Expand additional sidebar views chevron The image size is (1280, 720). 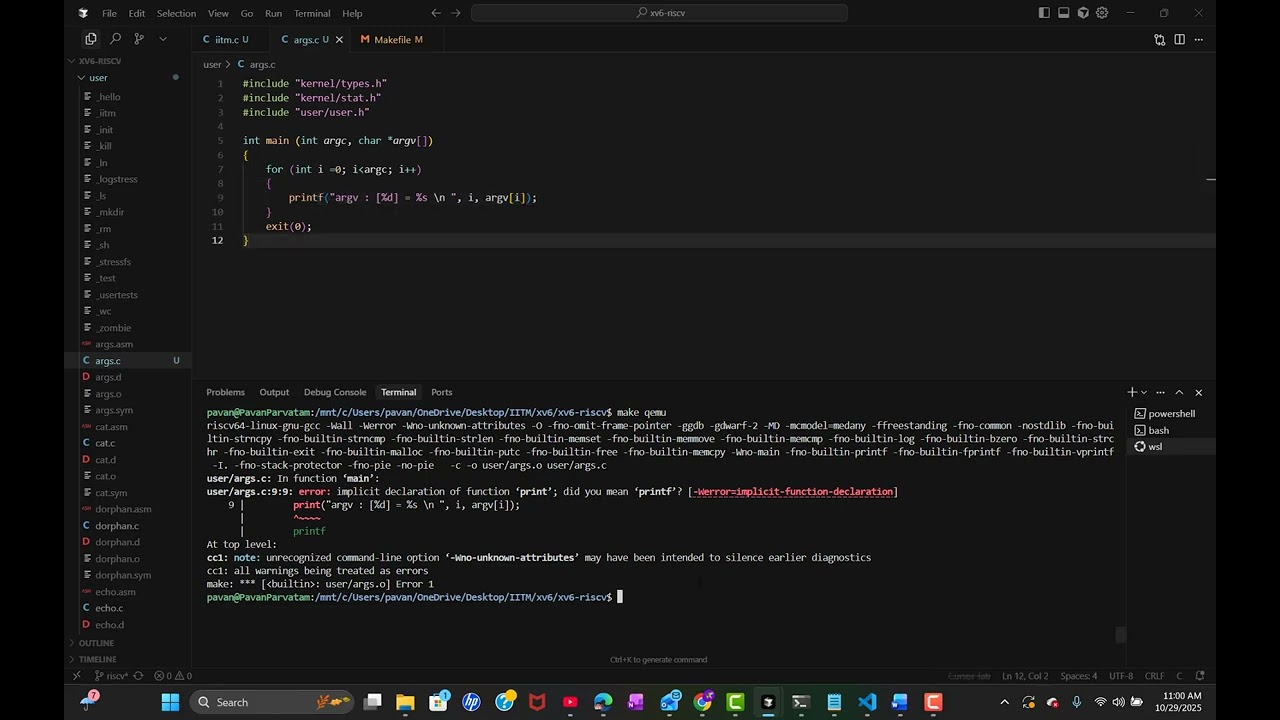tap(163, 39)
